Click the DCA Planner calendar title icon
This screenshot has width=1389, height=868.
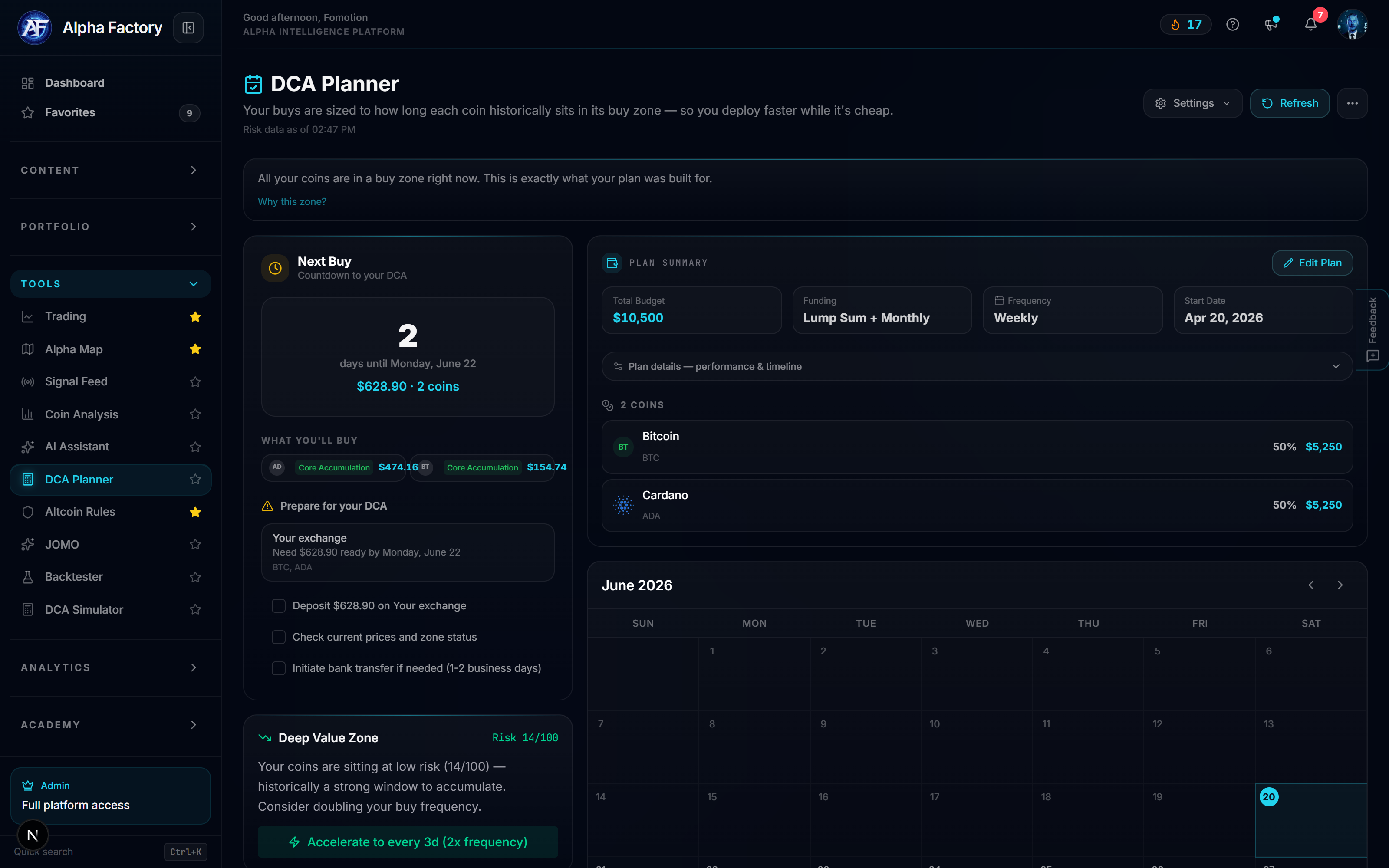tap(253, 84)
